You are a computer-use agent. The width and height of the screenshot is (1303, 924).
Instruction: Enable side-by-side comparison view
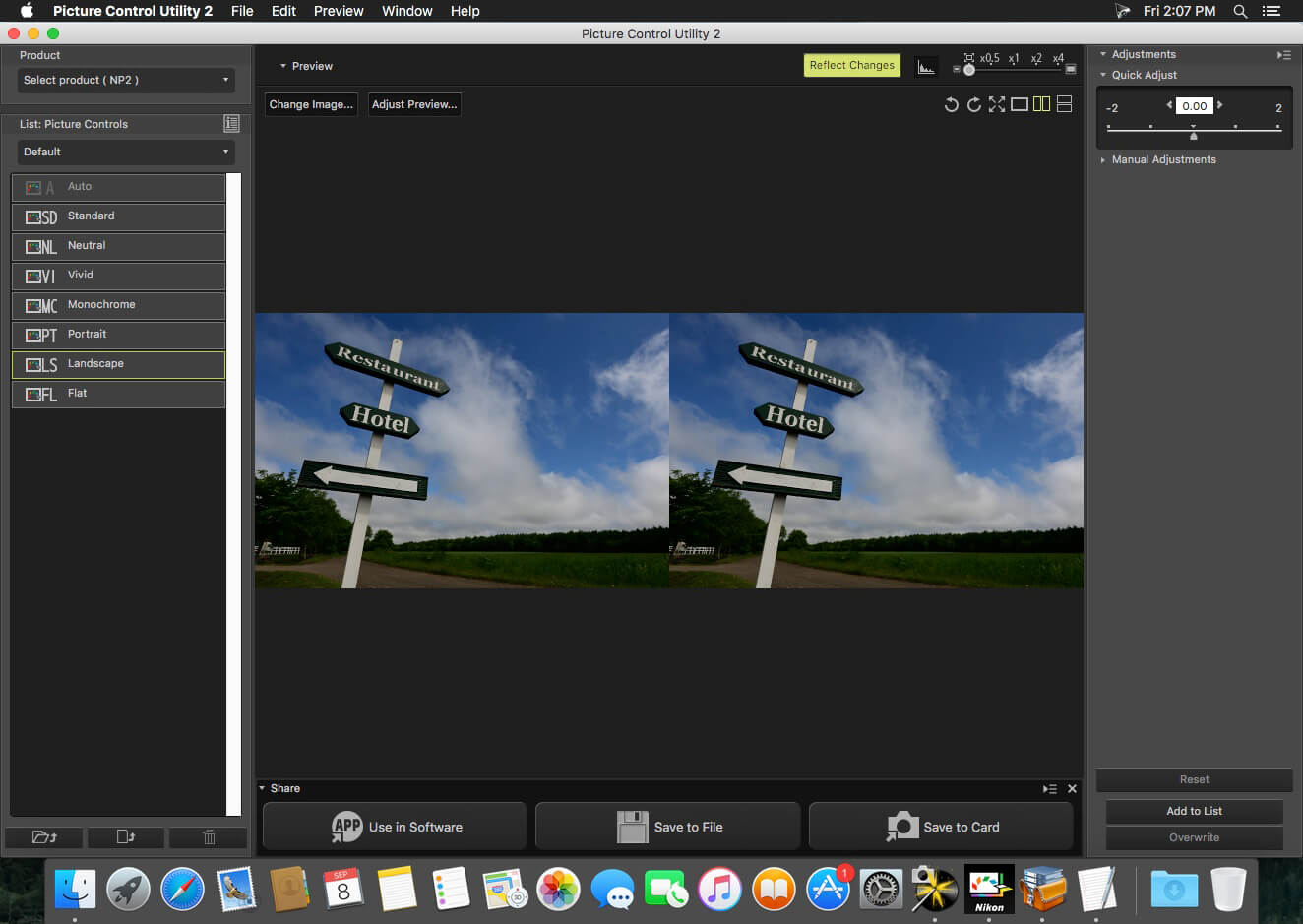coord(1041,104)
